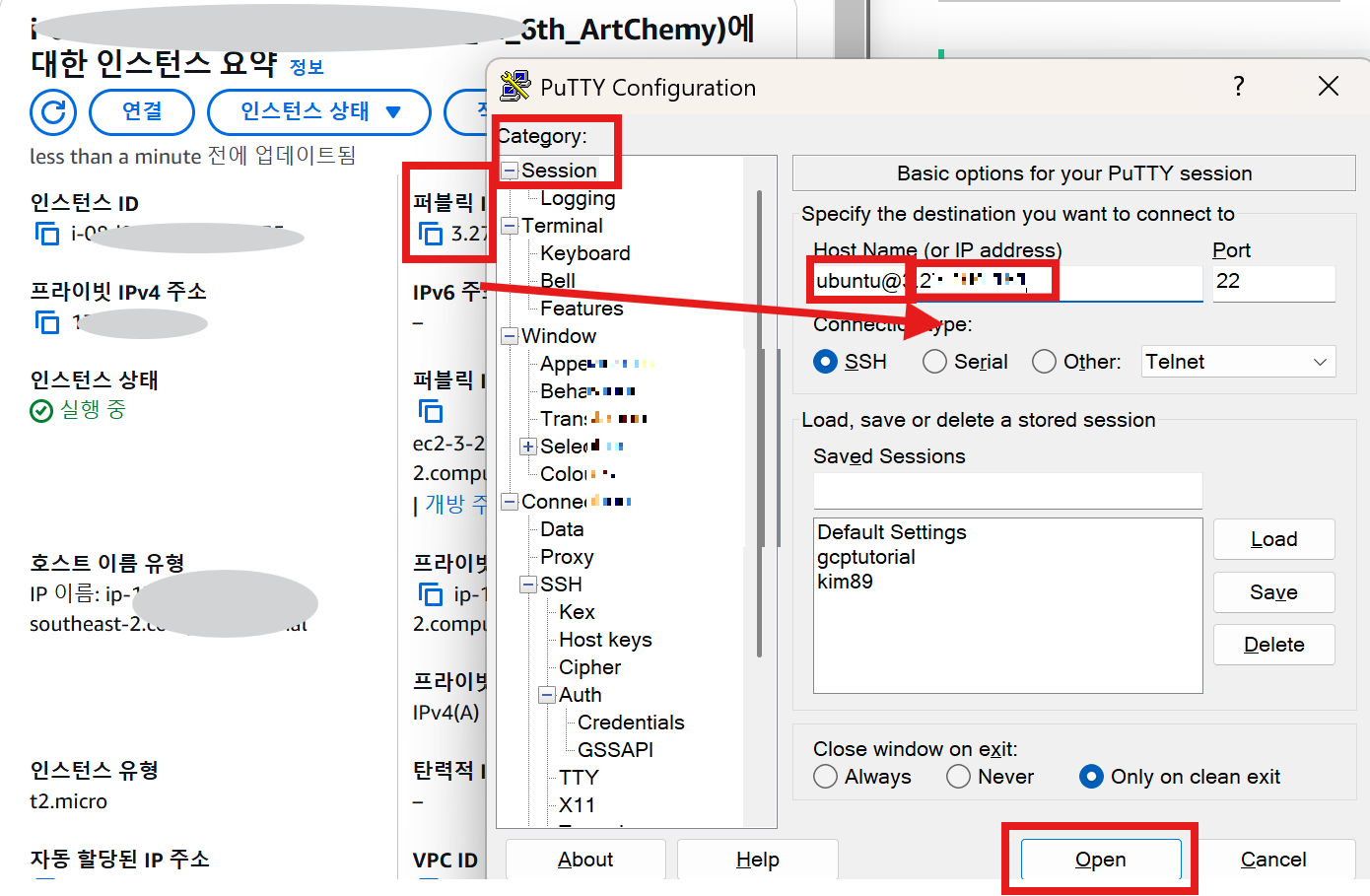This screenshot has height=896, width=1370.
Task: Click the Saved Sessions name field
Action: coord(1007,490)
